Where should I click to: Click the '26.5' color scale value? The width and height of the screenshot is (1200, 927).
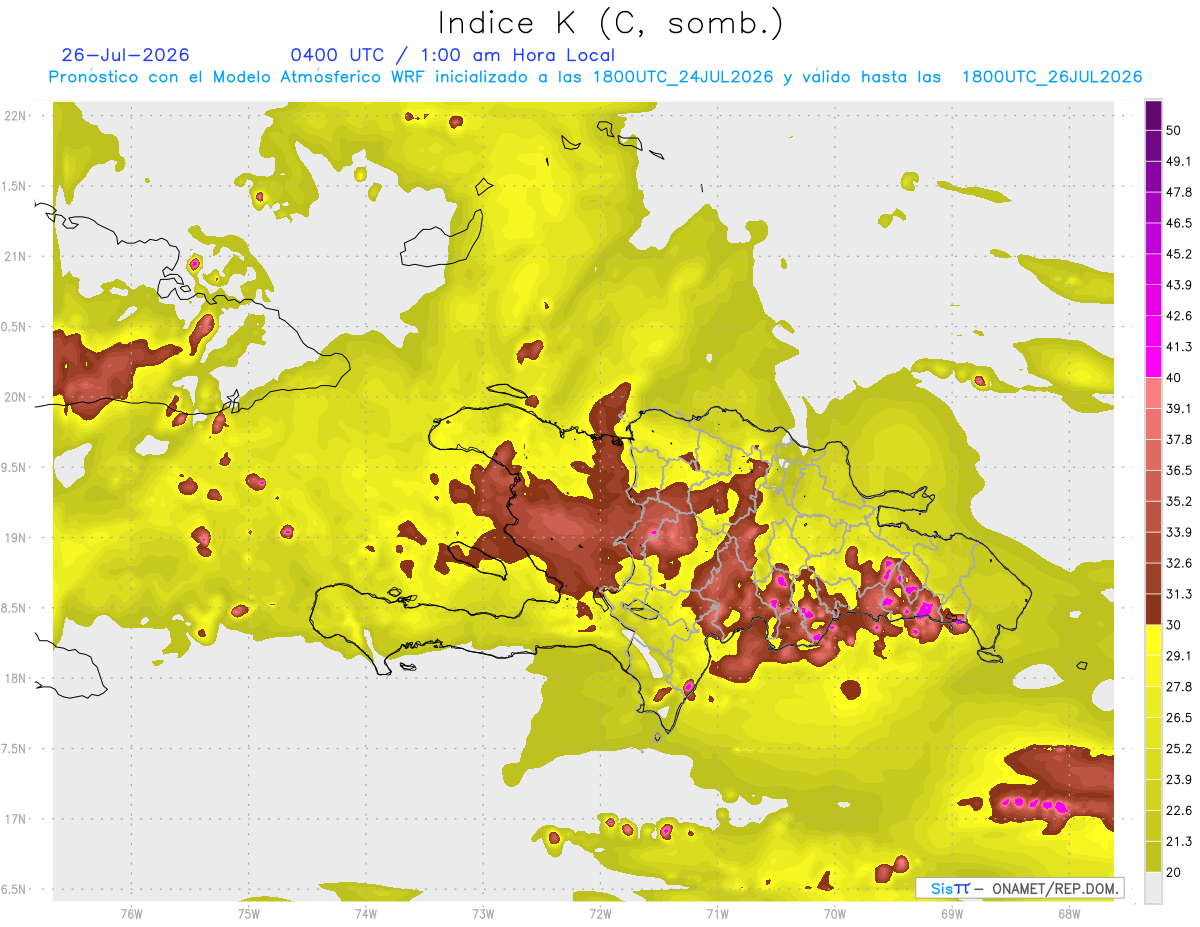[x=1179, y=718]
